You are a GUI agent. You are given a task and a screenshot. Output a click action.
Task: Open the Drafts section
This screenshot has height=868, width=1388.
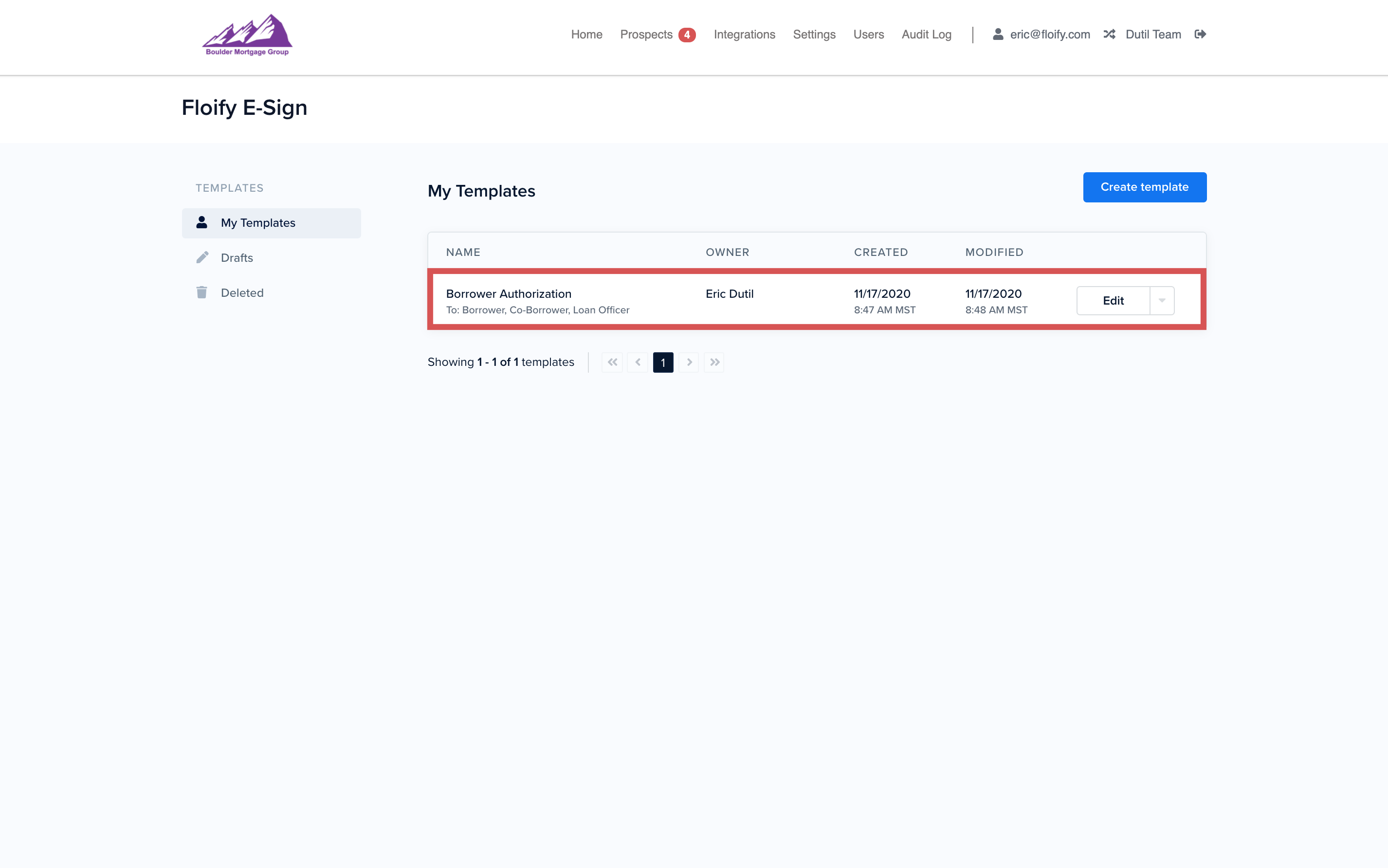237,258
